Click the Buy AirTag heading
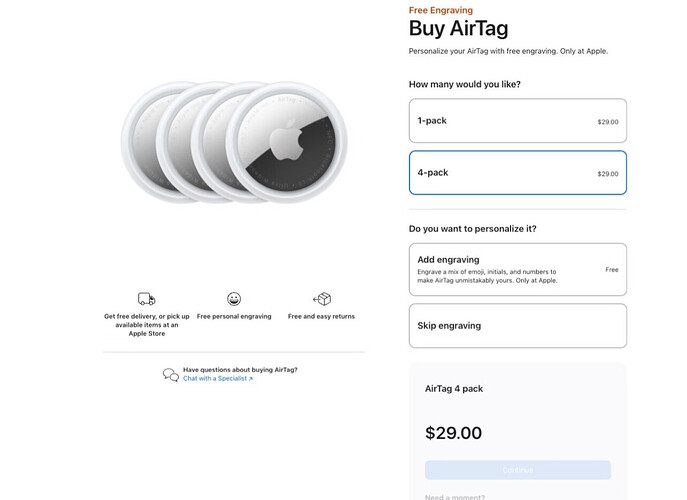687x500 pixels. (458, 28)
